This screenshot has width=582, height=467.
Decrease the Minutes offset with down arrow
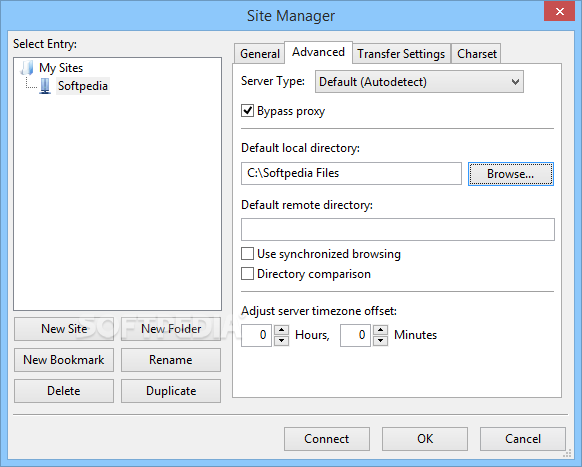(381, 340)
